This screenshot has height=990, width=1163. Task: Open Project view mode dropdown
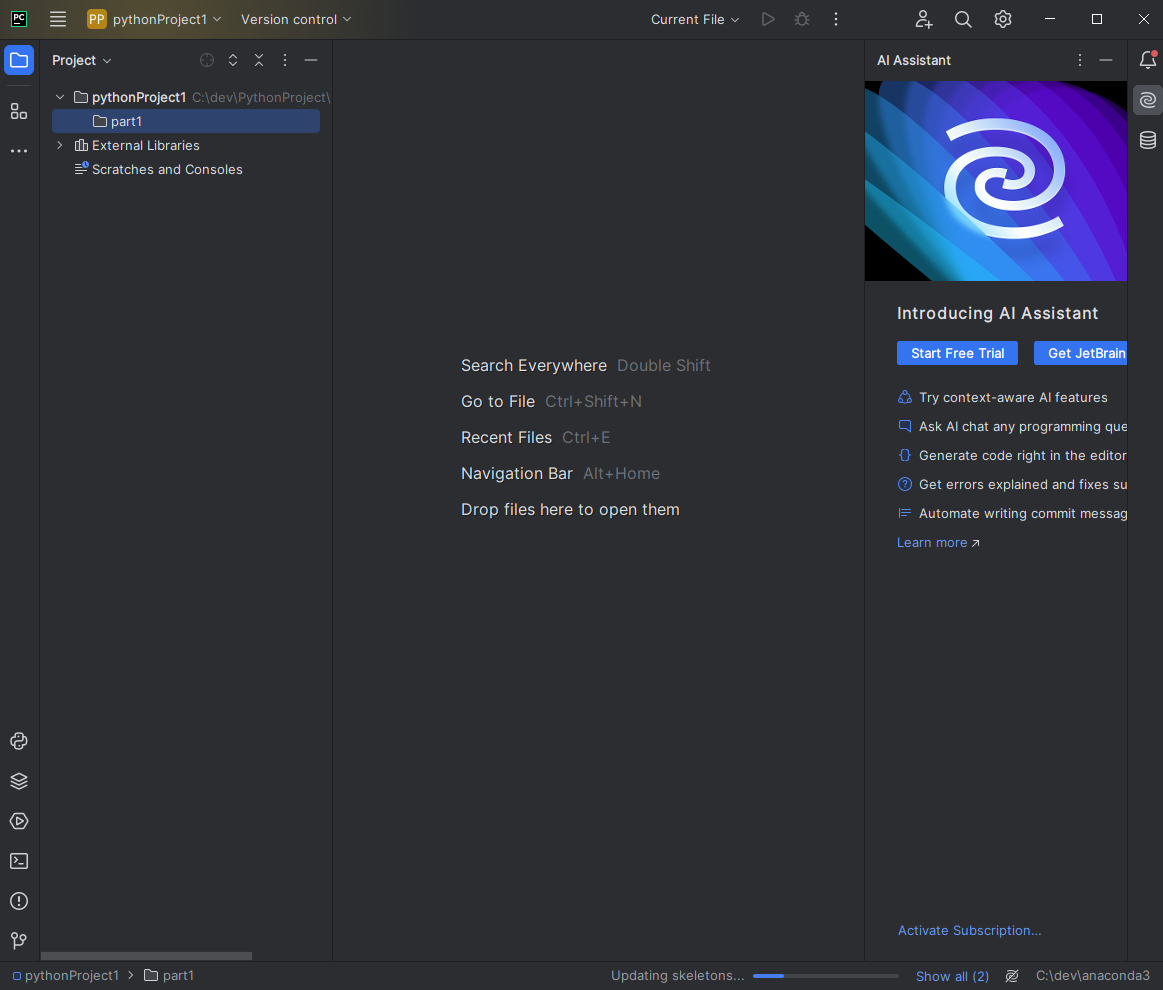[82, 60]
